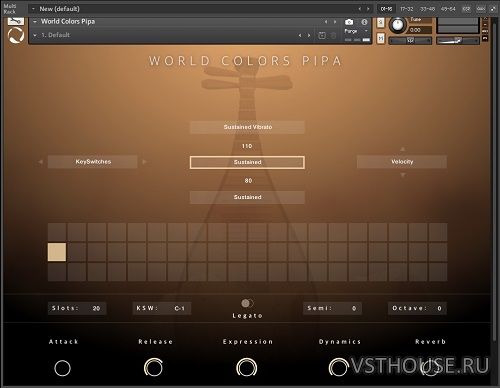Click left arrow beside KeySwitches
500x388 pixels.
click(41, 162)
